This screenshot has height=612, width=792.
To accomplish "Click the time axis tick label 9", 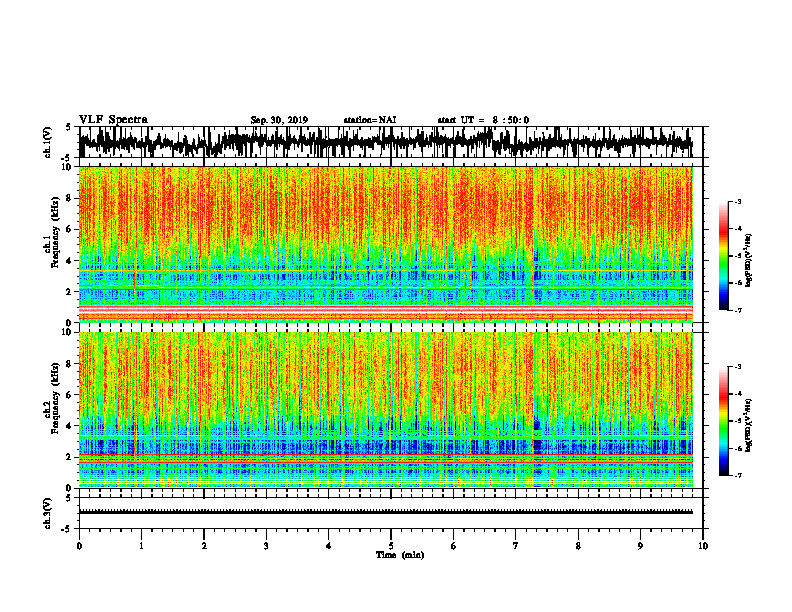I will click(x=640, y=546).
